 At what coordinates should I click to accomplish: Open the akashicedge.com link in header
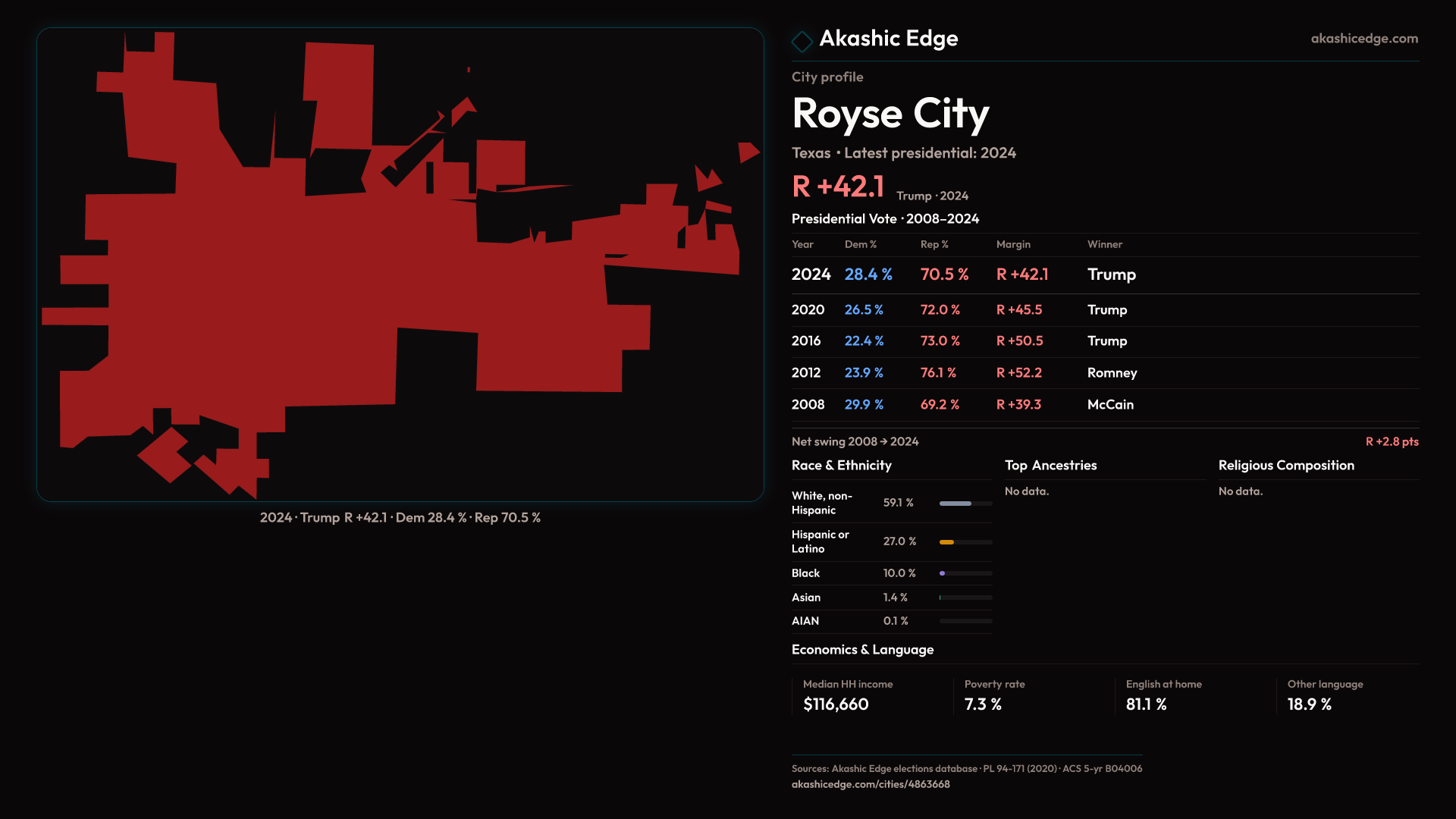(1363, 39)
